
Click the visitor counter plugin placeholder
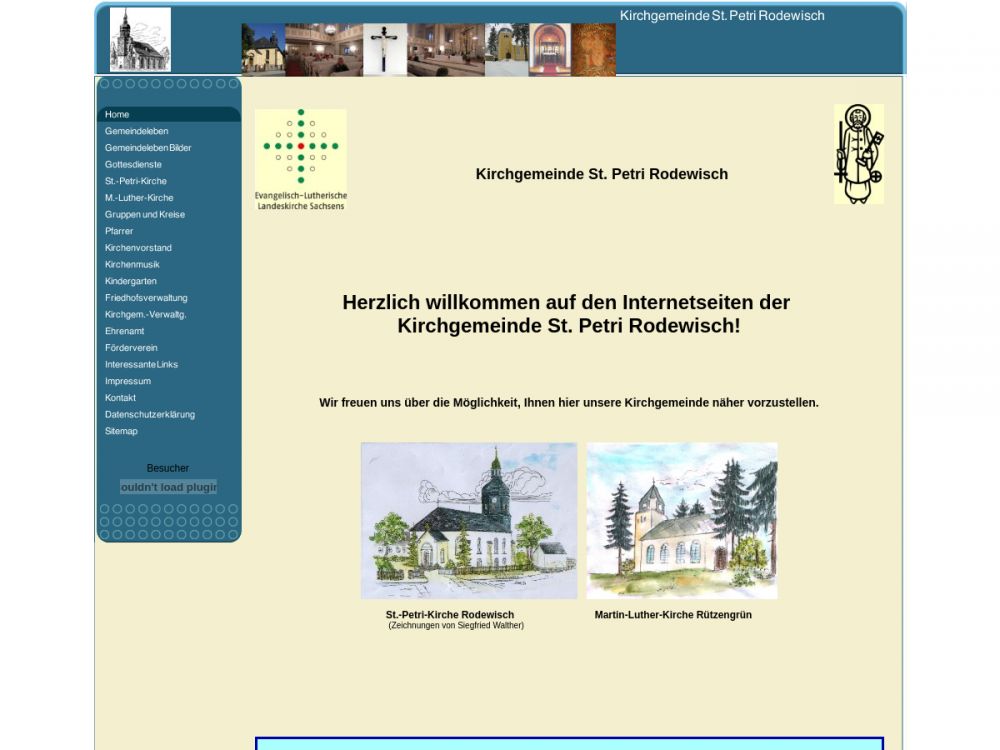[x=168, y=487]
